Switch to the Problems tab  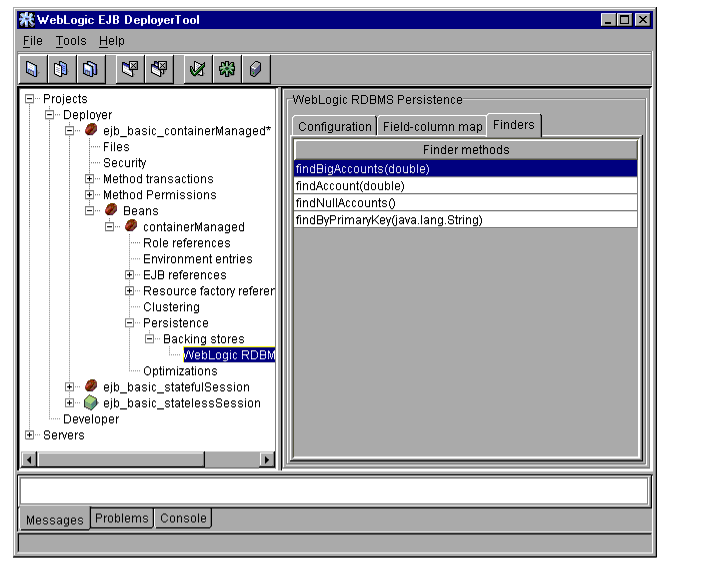tap(122, 518)
